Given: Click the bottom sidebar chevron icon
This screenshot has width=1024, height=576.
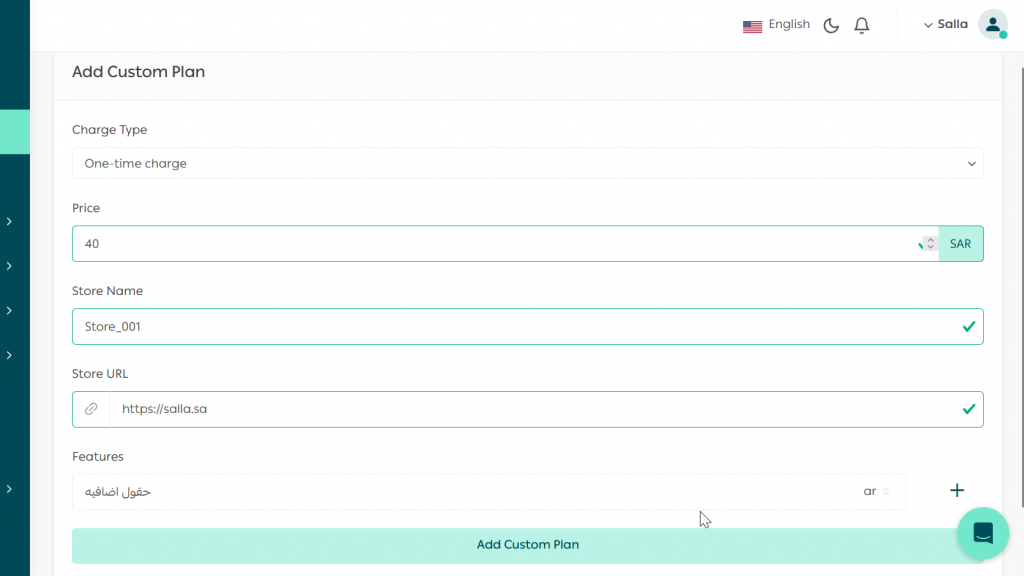Looking at the screenshot, I should click(10, 489).
